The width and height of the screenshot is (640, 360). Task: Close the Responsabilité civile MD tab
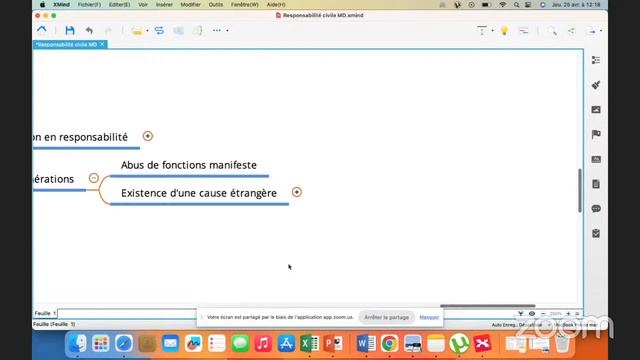(102, 44)
